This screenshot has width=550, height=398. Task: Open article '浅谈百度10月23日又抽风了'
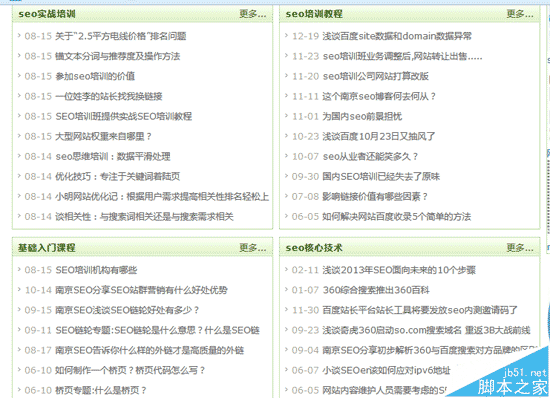coord(379,136)
